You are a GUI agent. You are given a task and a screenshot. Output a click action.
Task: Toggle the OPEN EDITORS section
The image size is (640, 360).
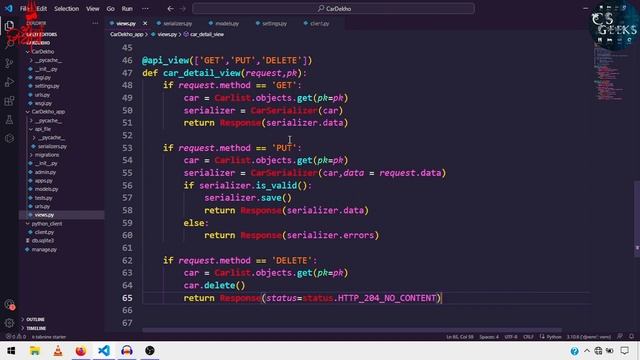point(41,34)
